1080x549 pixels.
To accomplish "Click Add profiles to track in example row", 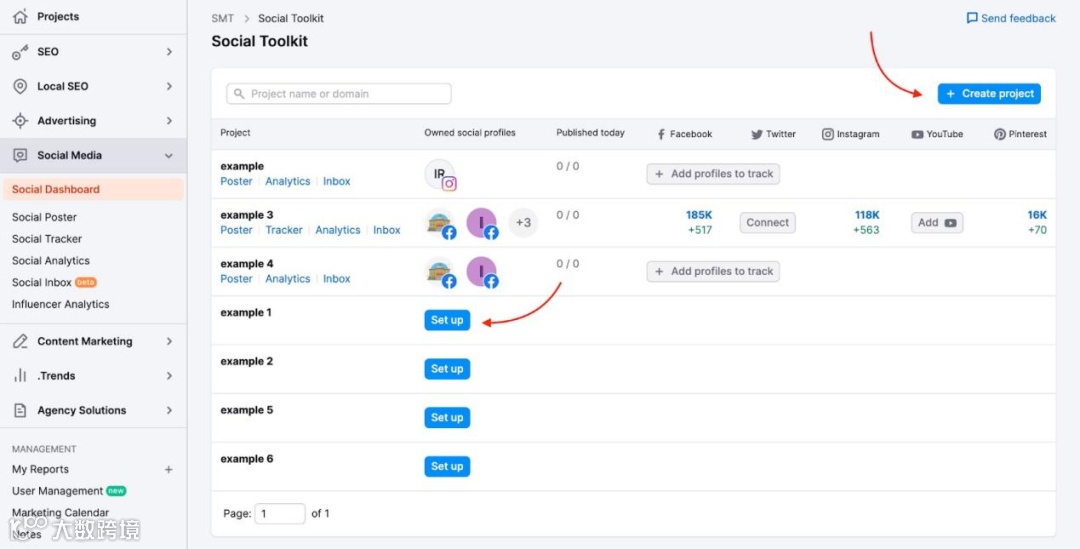I will (713, 174).
